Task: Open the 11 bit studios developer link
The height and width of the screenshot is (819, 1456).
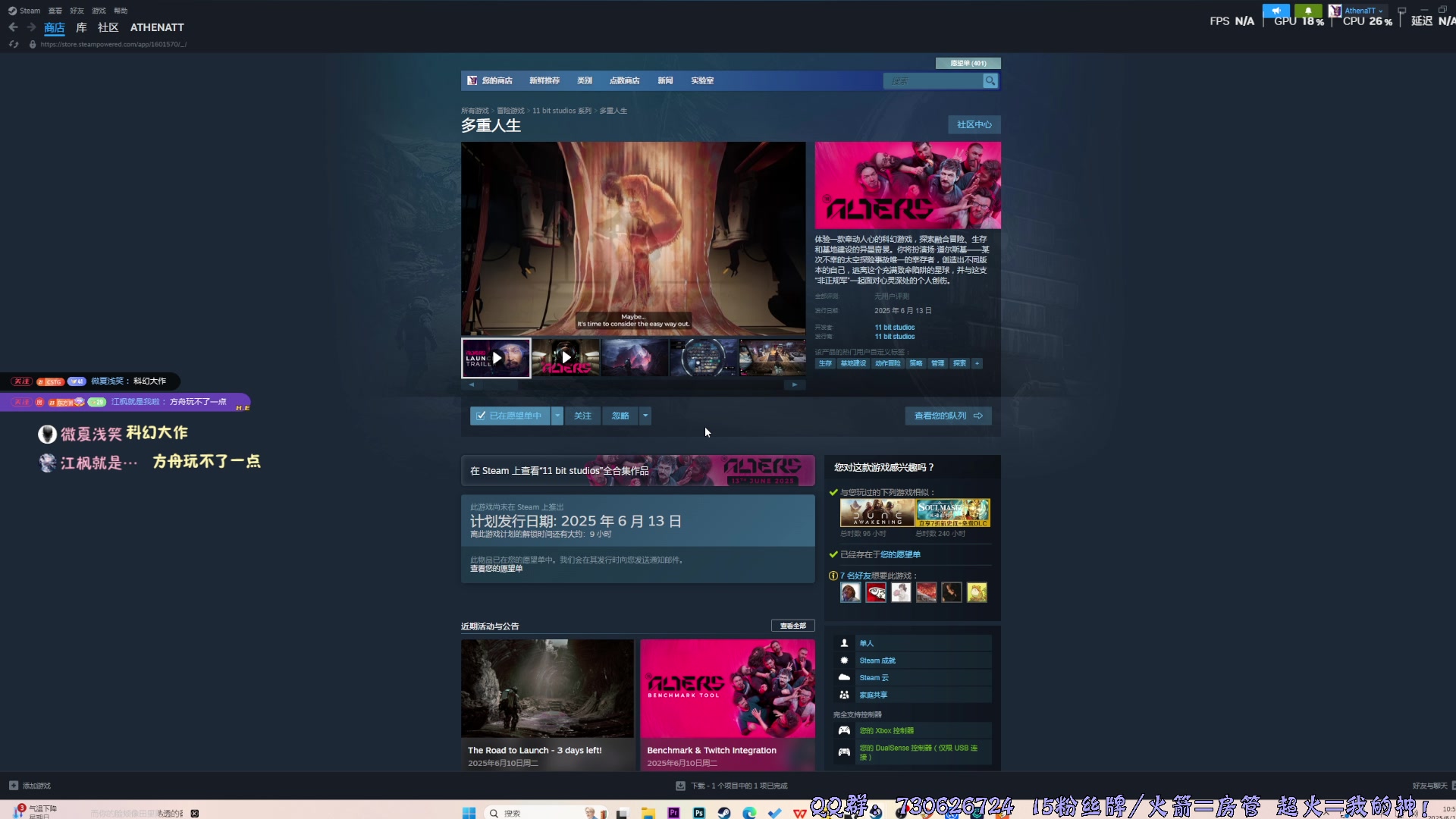Action: tap(895, 328)
